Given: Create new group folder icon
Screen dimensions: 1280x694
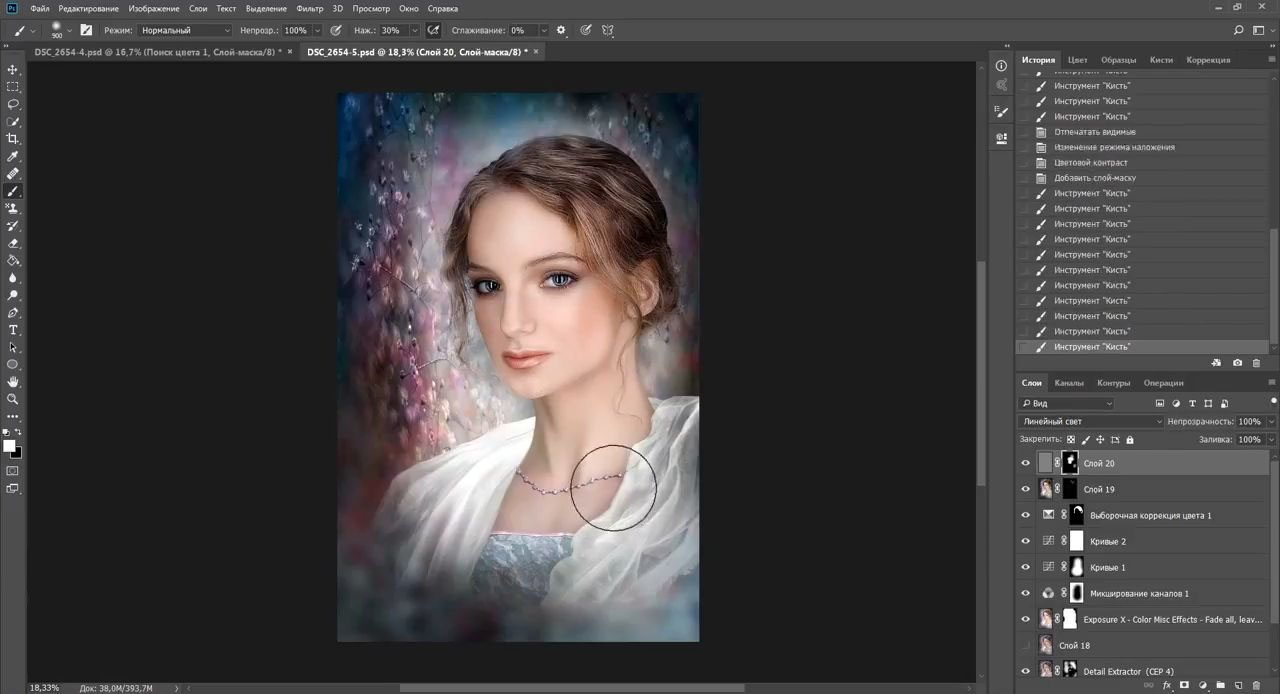Looking at the screenshot, I should click(1220, 685).
